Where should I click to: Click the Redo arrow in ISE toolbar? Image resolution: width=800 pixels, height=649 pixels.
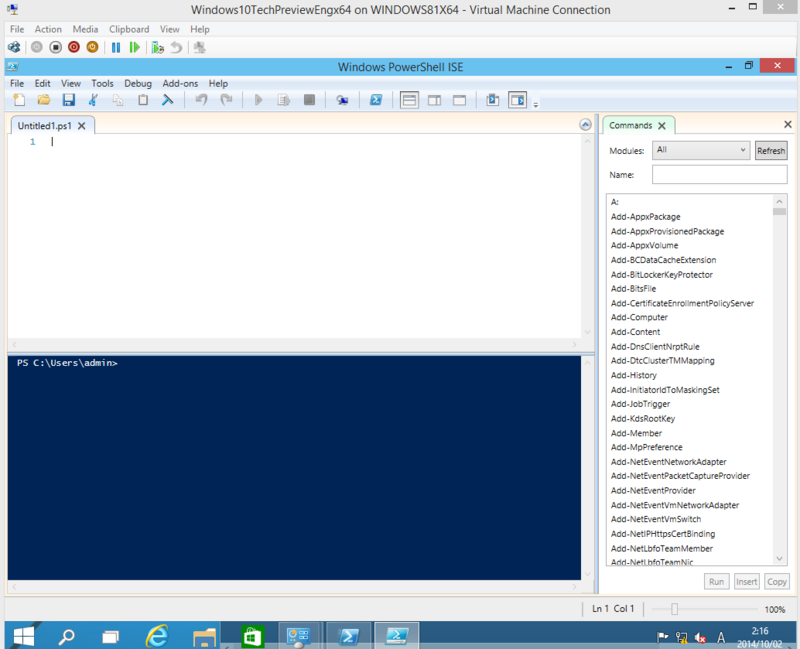tap(226, 100)
